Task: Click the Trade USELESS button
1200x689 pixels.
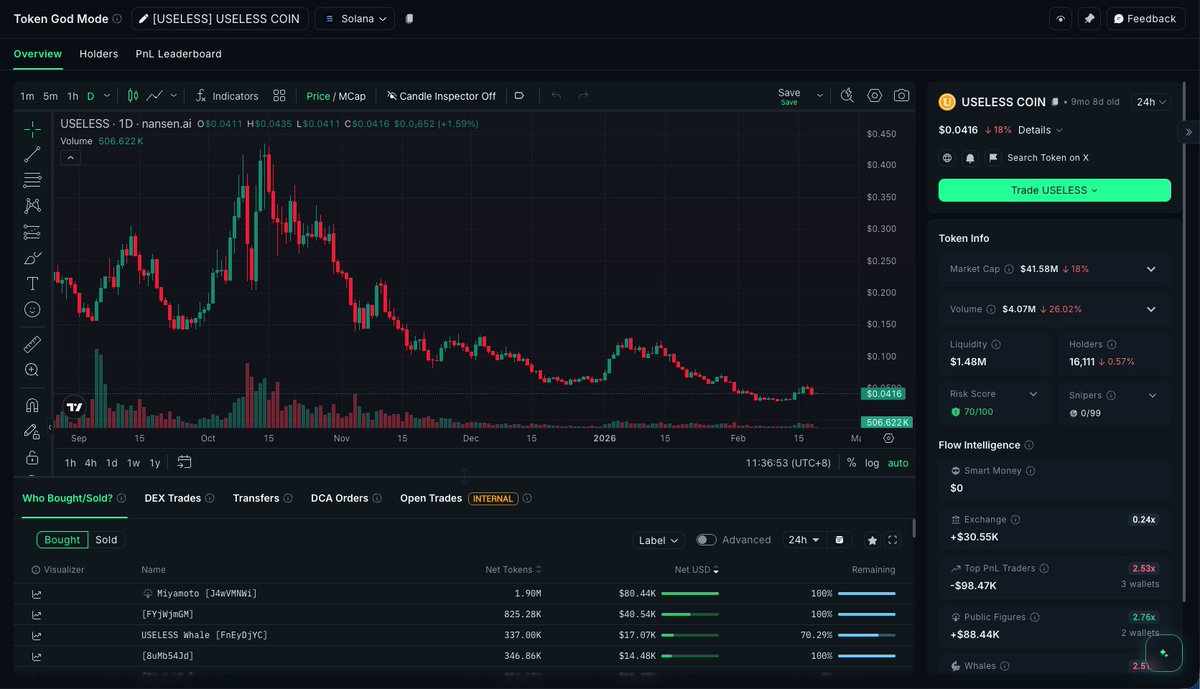Action: [x=1054, y=190]
